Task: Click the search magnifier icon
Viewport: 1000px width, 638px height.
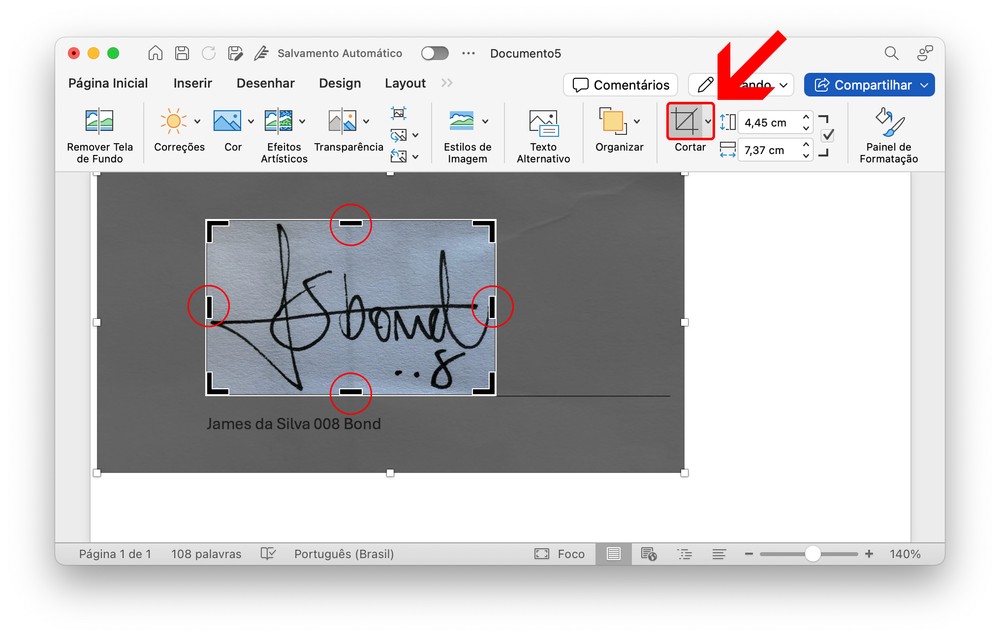Action: 891,53
